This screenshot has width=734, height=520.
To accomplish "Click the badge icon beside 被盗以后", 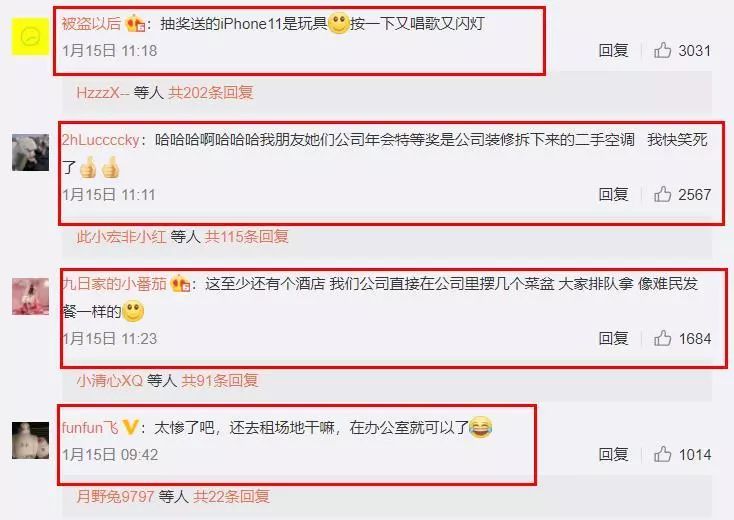I will [135, 24].
